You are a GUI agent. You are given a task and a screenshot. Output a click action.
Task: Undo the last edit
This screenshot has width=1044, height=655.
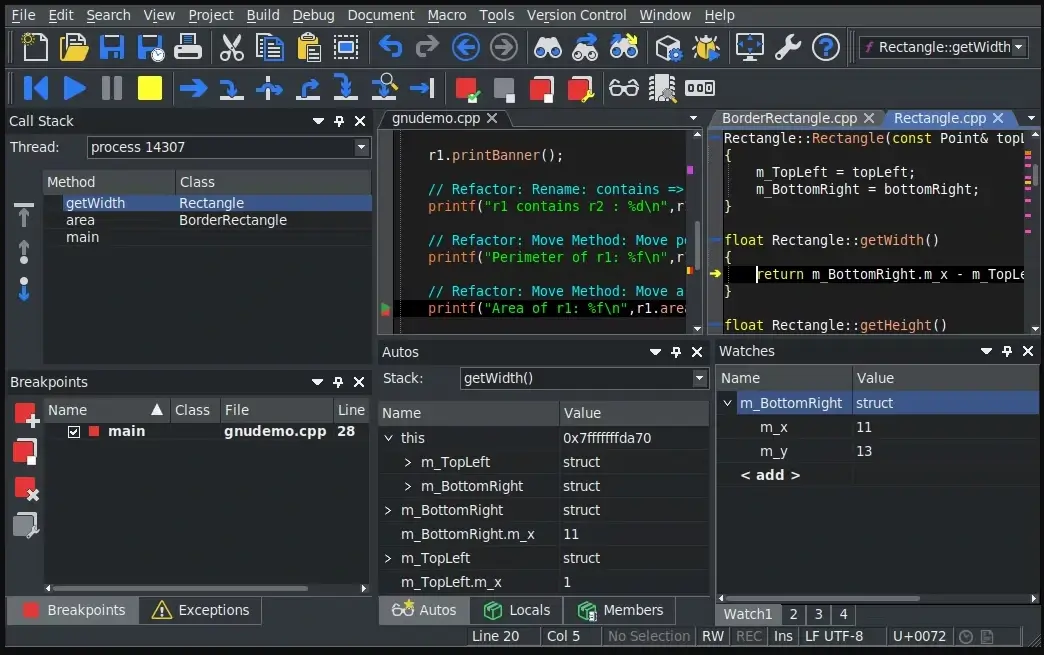[390, 47]
